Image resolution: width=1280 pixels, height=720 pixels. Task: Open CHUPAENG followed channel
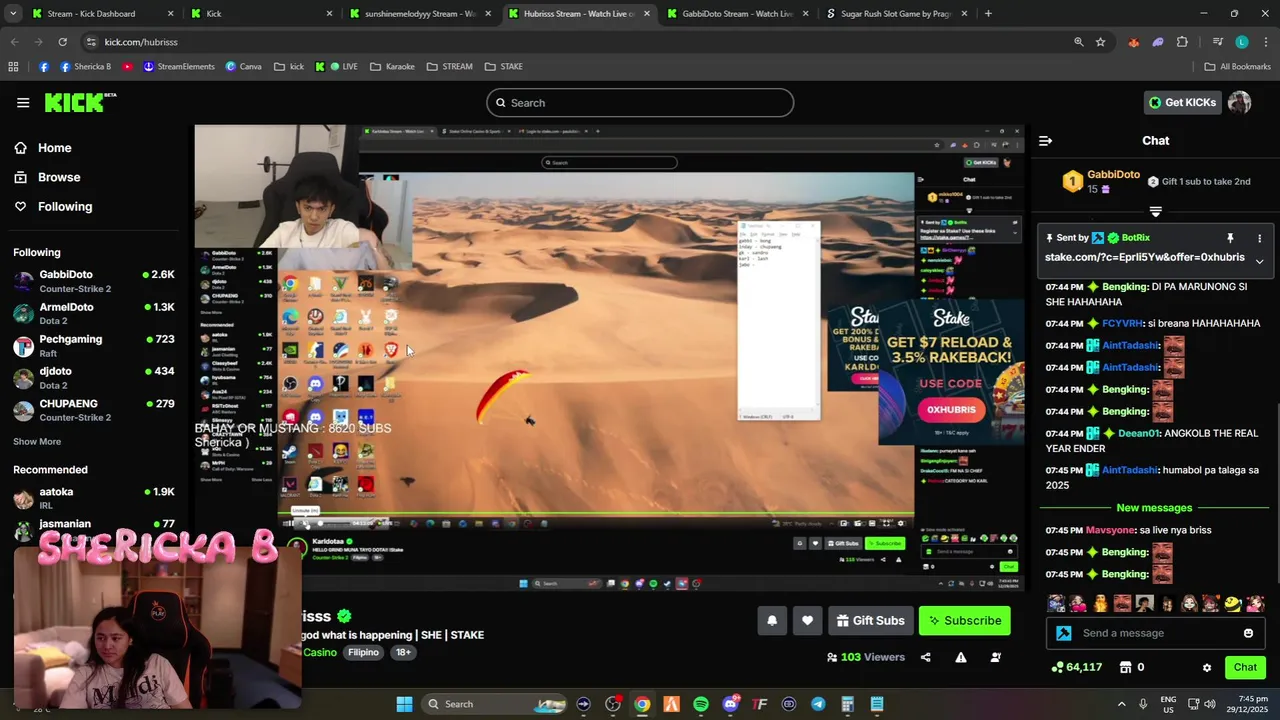pyautogui.click(x=94, y=410)
